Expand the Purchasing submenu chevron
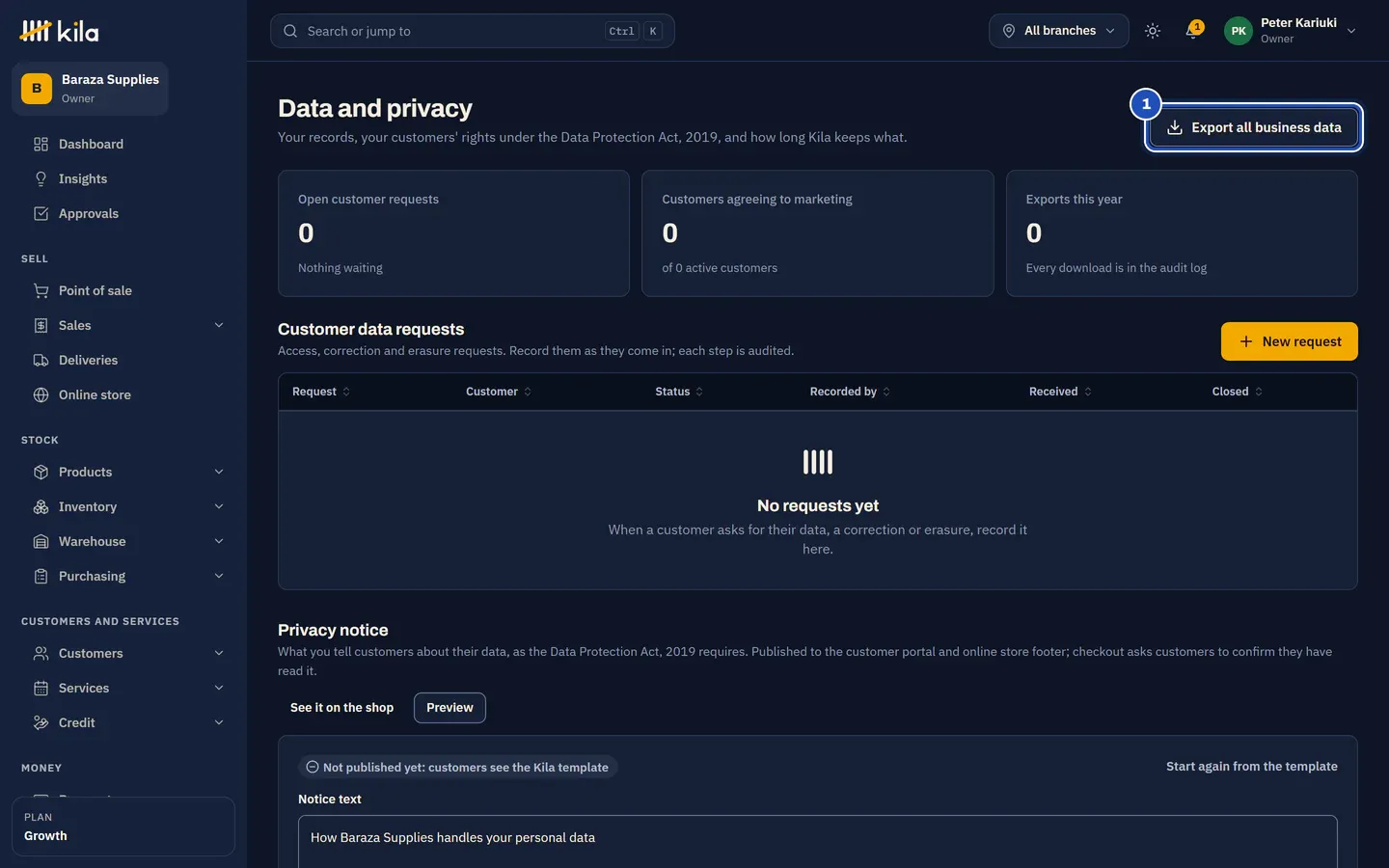Screen dimensions: 1389x868 219,576
